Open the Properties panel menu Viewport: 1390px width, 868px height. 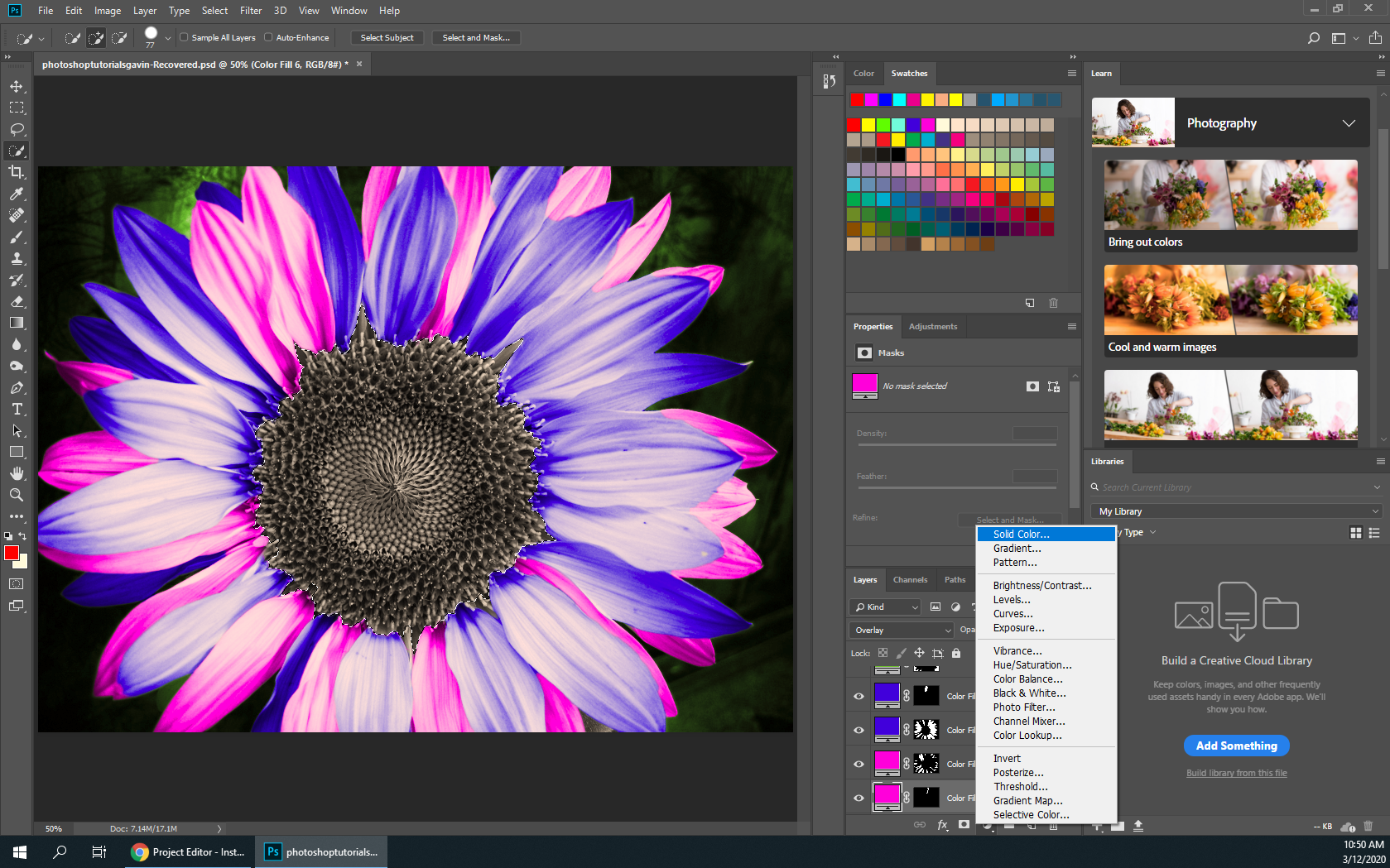point(1072,327)
